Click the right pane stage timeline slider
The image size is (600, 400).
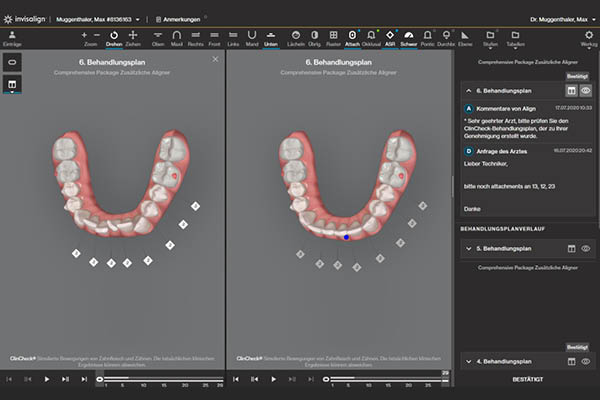coord(386,379)
